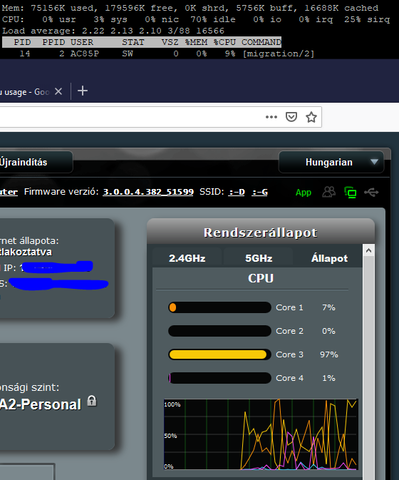
Task: Click the SSID link :-G
Action: point(260,192)
